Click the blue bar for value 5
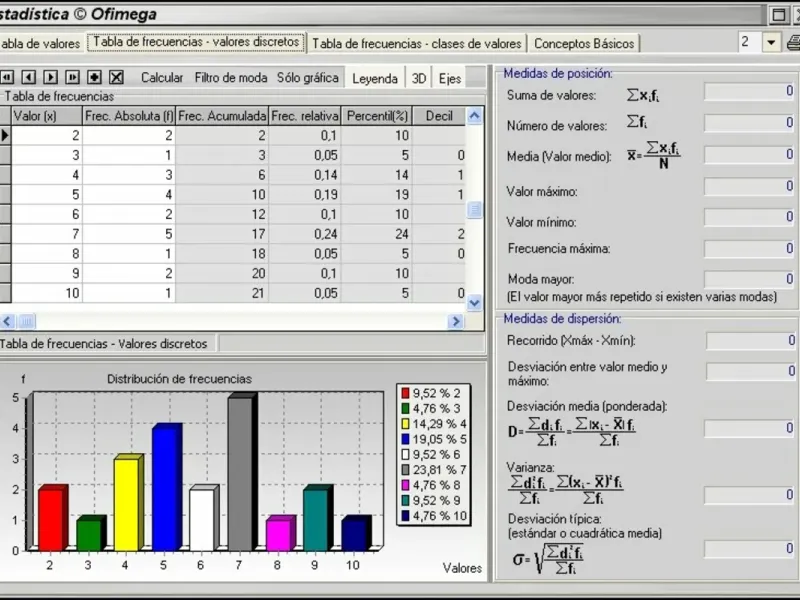The image size is (800, 600). click(167, 487)
